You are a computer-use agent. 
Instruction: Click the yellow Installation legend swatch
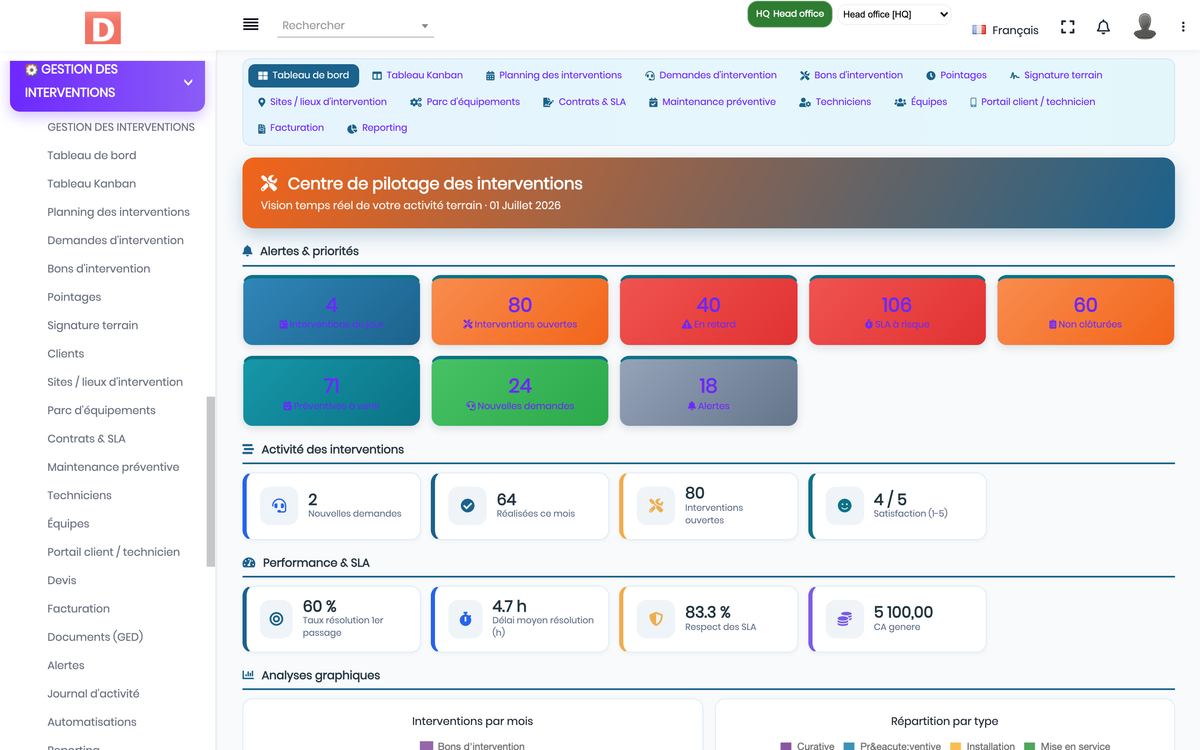955,746
